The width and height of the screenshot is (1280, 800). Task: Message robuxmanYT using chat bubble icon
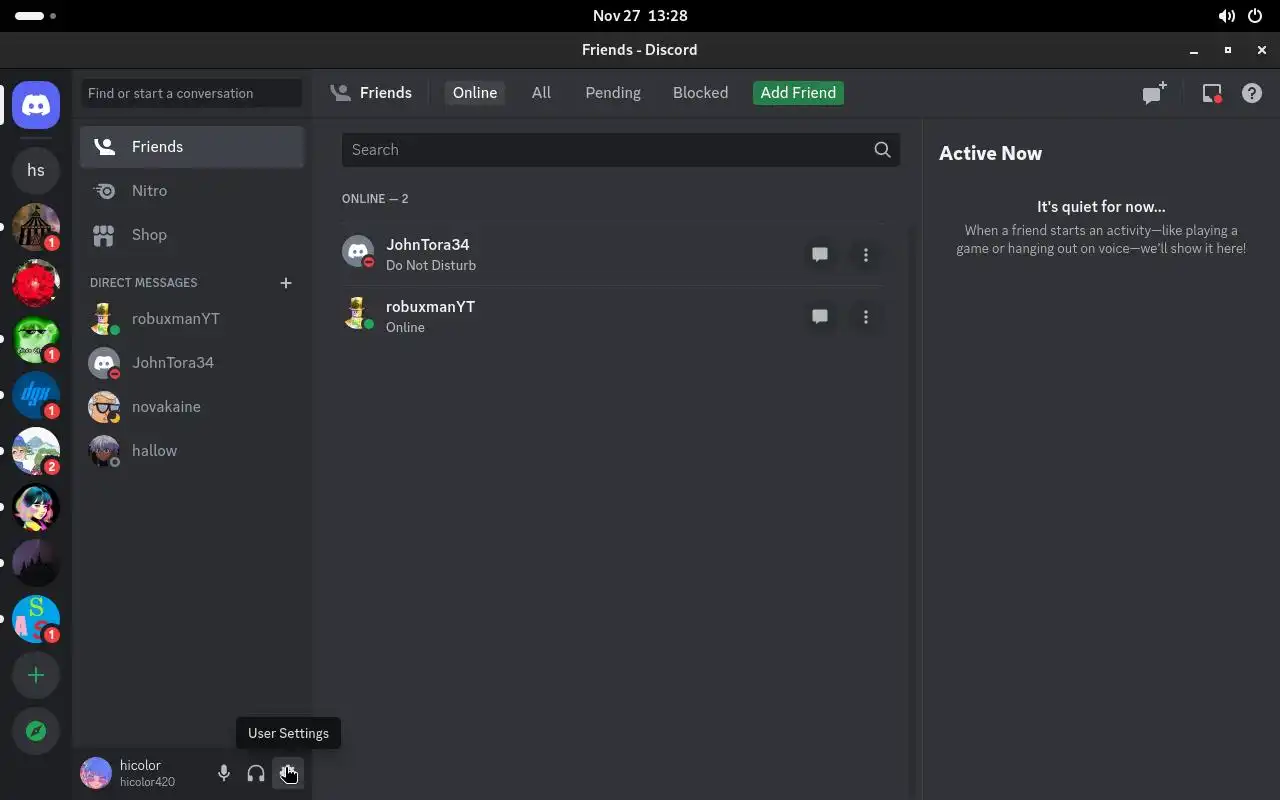point(820,317)
